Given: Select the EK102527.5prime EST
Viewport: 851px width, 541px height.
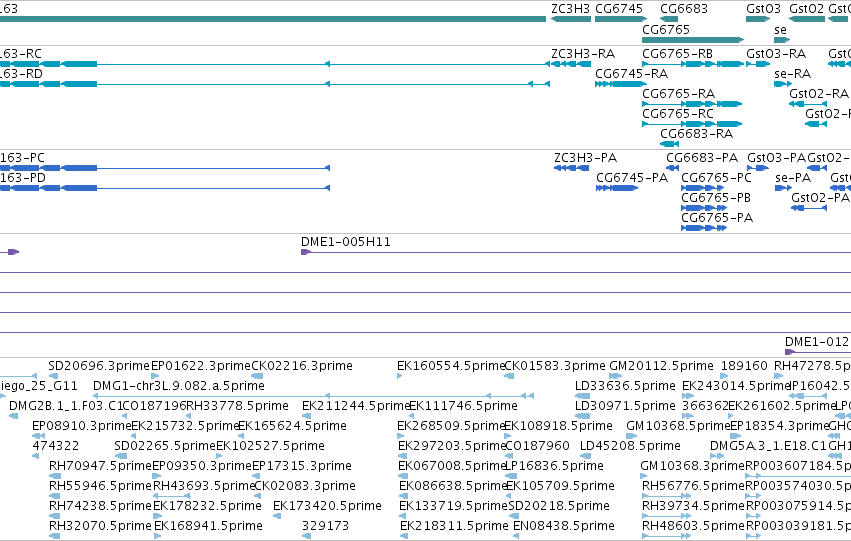Looking at the screenshot, I should [x=219, y=456].
